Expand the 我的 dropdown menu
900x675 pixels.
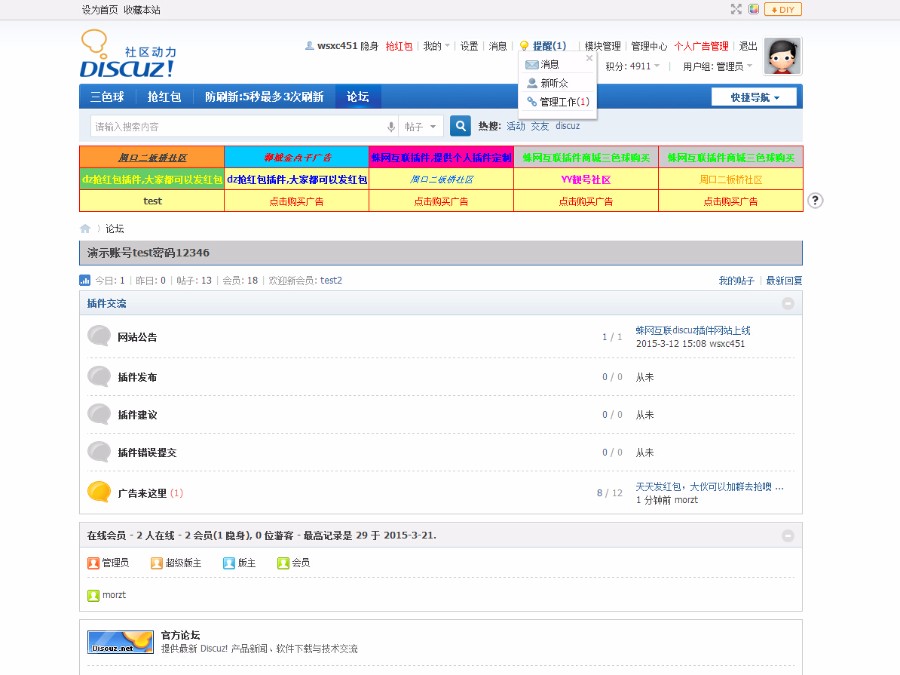click(x=436, y=46)
